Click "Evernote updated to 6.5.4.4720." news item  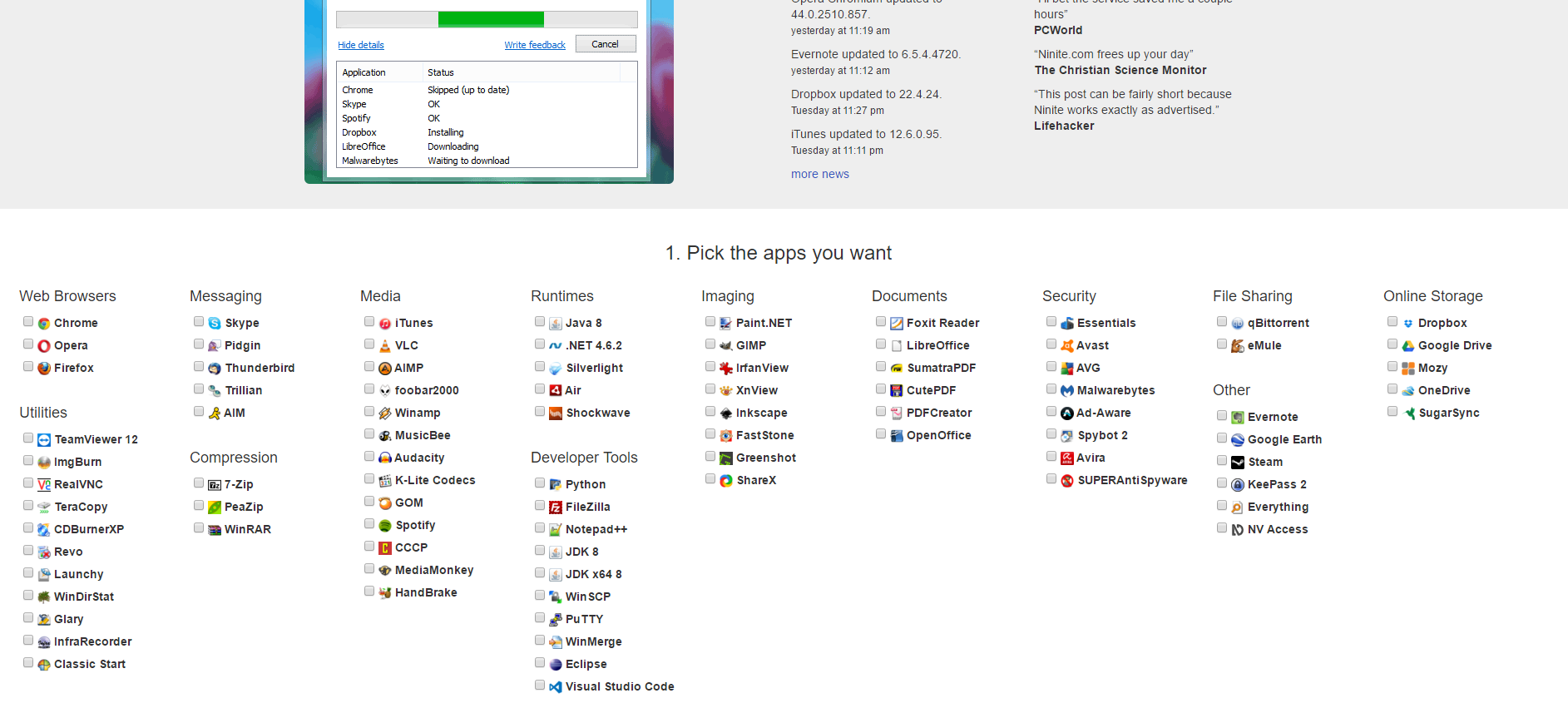click(875, 54)
